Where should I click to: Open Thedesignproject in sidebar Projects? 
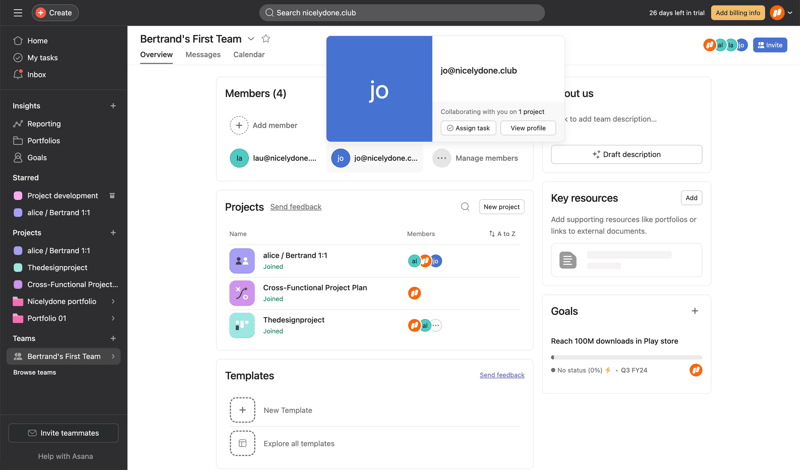pyautogui.click(x=57, y=267)
